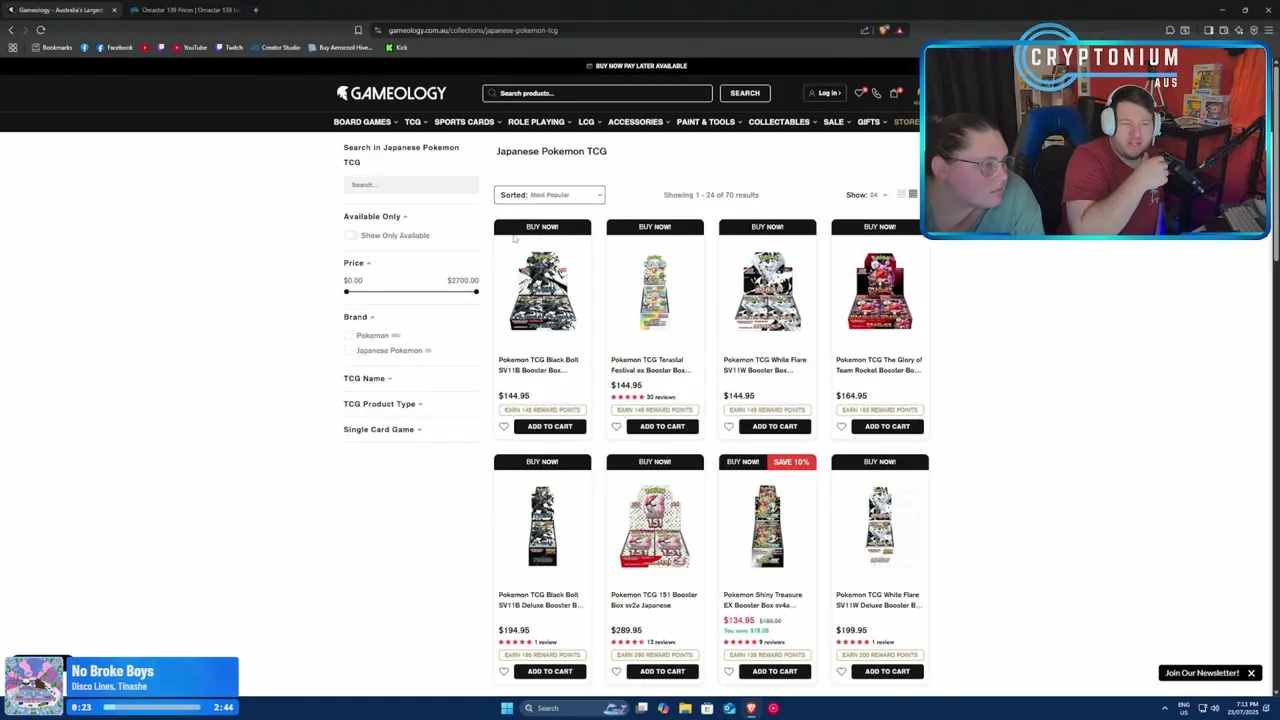
Task: Wishlist the White Flare SV11W Booster Box
Action: pyautogui.click(x=729, y=426)
